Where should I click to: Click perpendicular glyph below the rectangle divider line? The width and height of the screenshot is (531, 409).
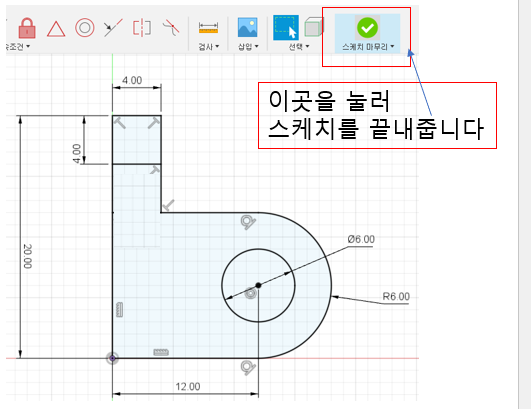tap(154, 170)
